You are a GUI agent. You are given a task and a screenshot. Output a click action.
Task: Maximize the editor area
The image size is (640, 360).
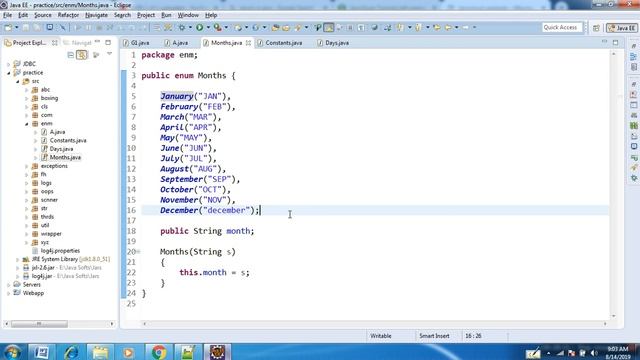(x=616, y=42)
